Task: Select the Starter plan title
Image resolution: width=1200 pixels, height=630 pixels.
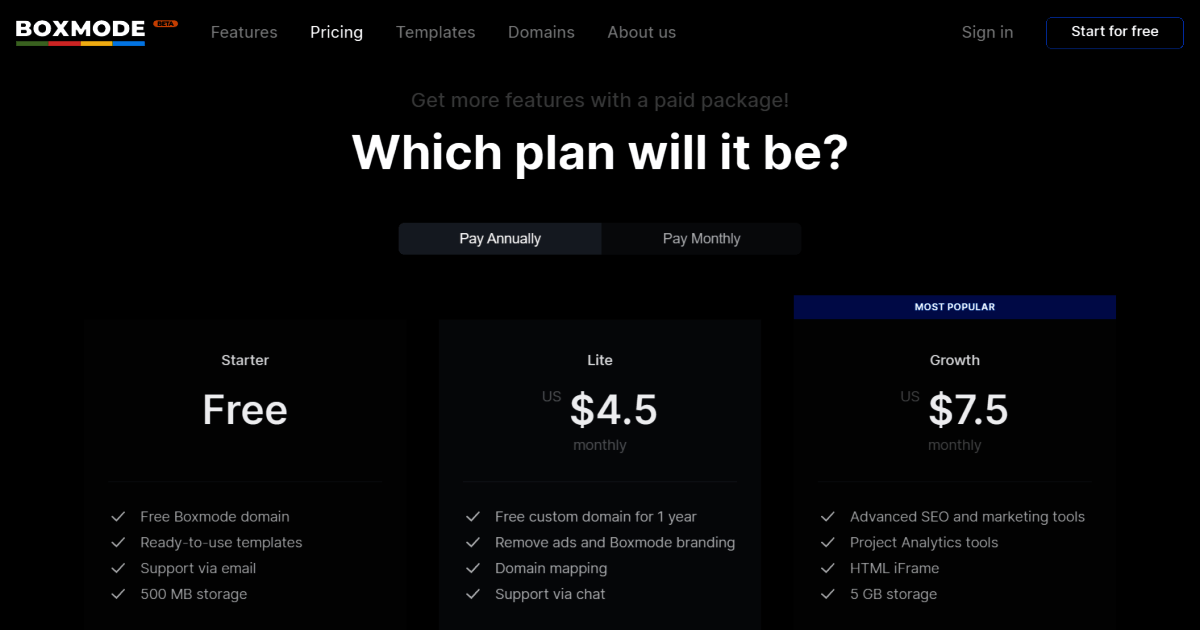Action: 245,360
